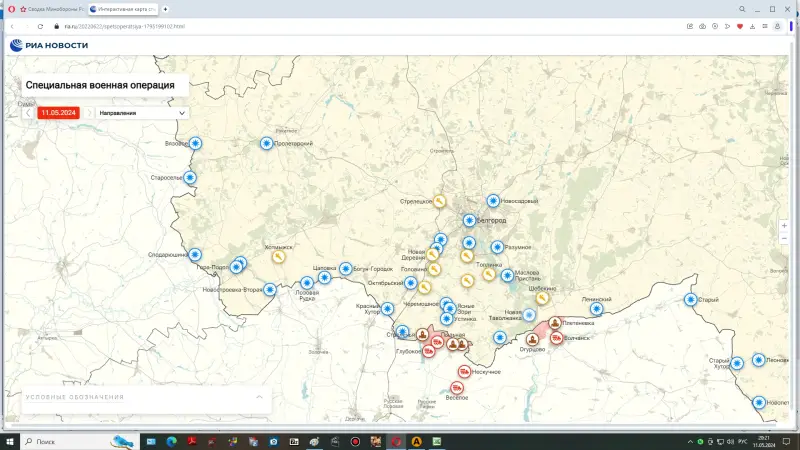Image resolution: width=800 pixels, height=450 pixels.
Task: Go to previous date with left arrow
Action: (28, 113)
